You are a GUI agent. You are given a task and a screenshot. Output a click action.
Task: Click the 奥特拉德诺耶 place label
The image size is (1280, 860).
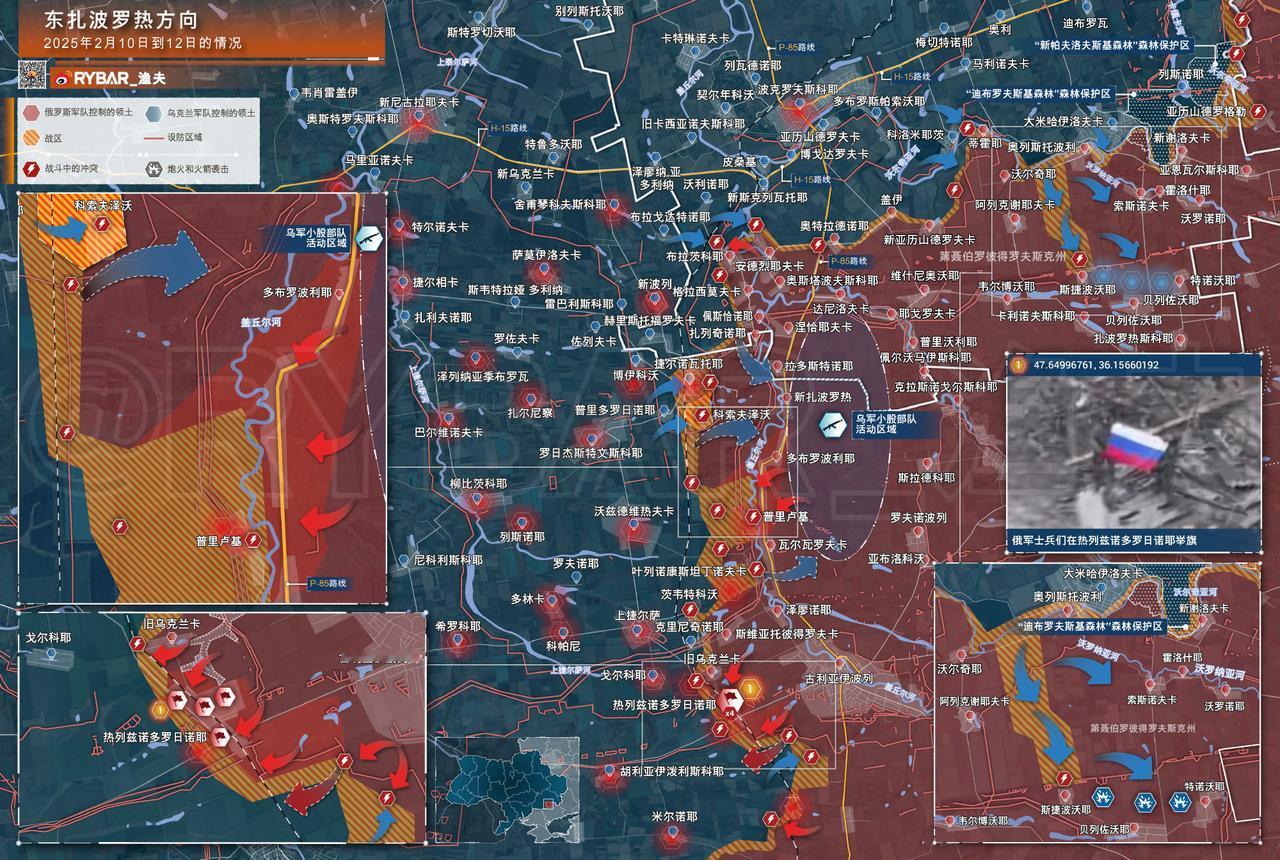[835, 226]
